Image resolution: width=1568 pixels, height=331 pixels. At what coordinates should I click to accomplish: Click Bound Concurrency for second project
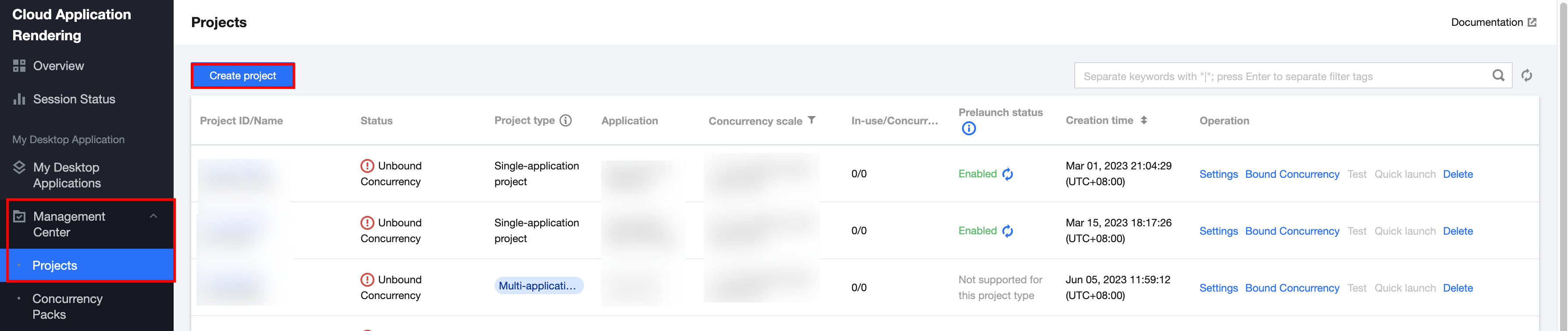pos(1292,232)
